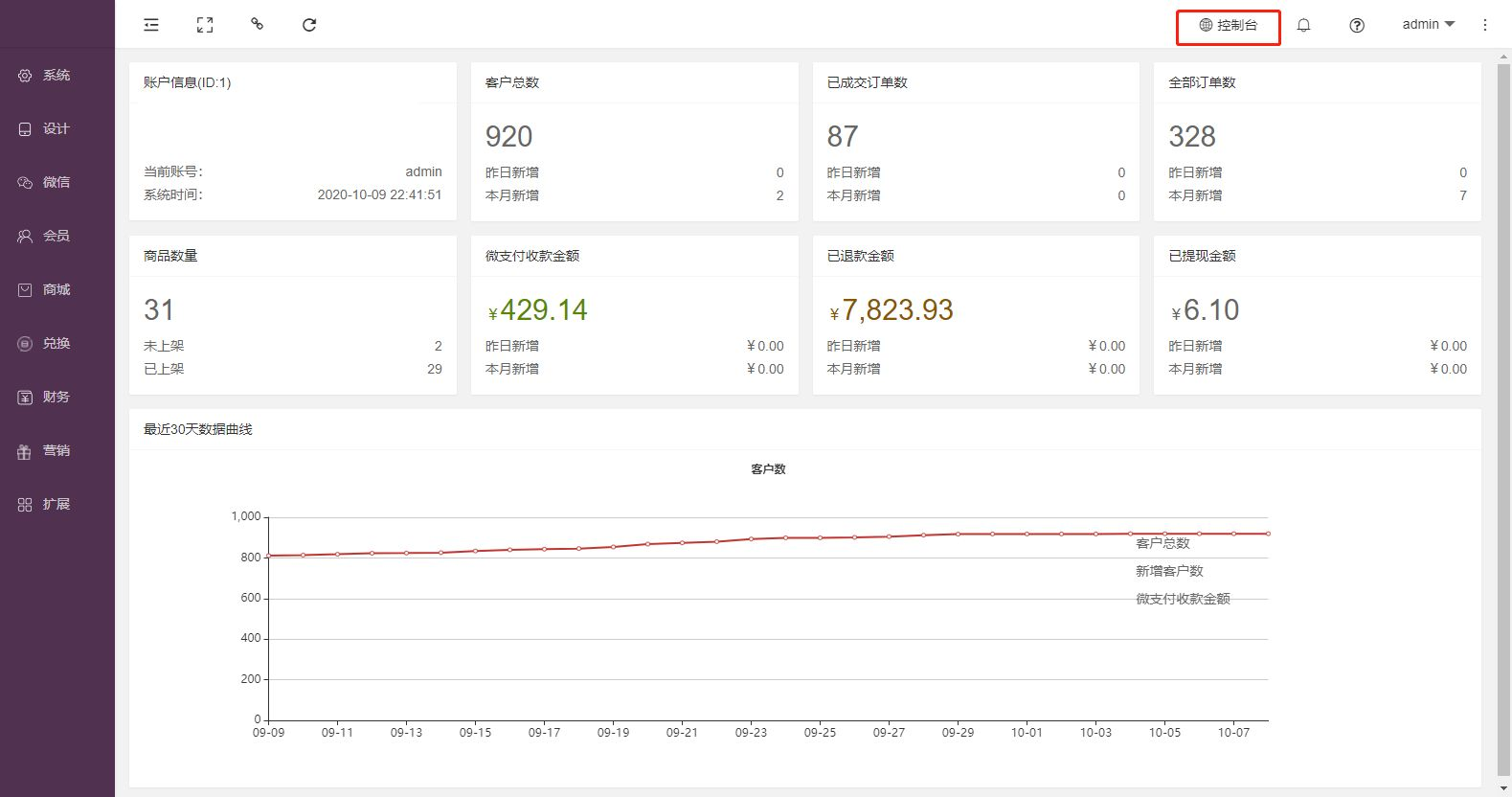
Task: Open the vertical three-dot more menu
Action: tap(1485, 25)
